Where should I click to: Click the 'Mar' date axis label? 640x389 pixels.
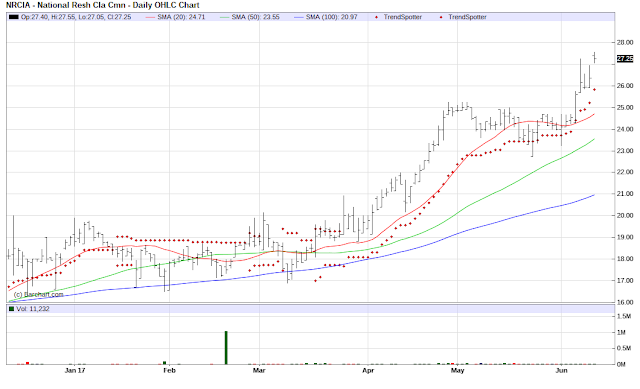pyautogui.click(x=259, y=371)
